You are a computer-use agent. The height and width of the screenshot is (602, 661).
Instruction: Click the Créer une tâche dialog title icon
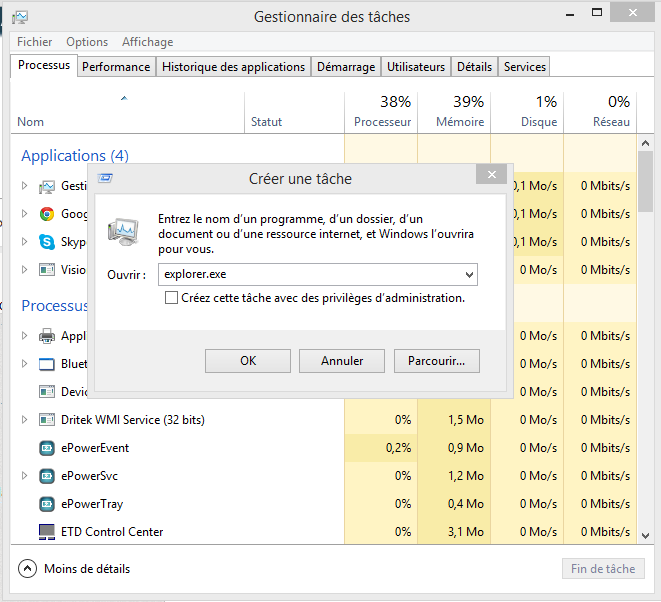(x=105, y=178)
